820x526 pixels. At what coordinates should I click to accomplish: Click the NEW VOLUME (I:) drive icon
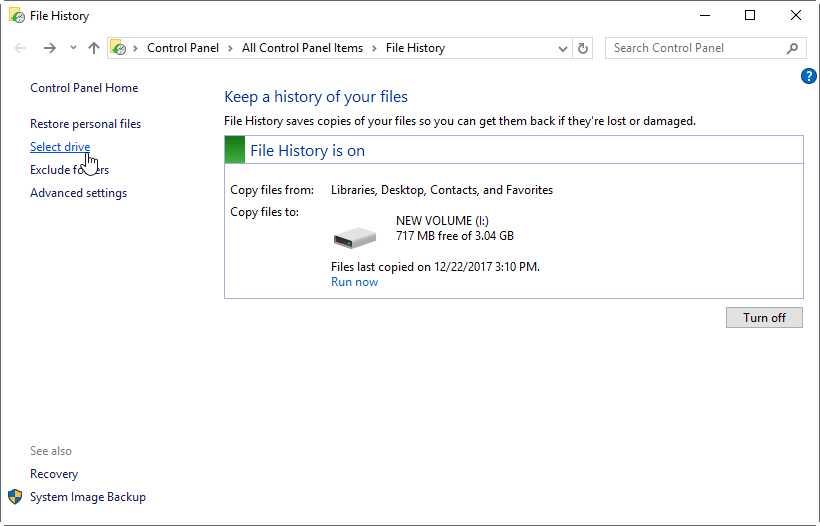tap(354, 236)
